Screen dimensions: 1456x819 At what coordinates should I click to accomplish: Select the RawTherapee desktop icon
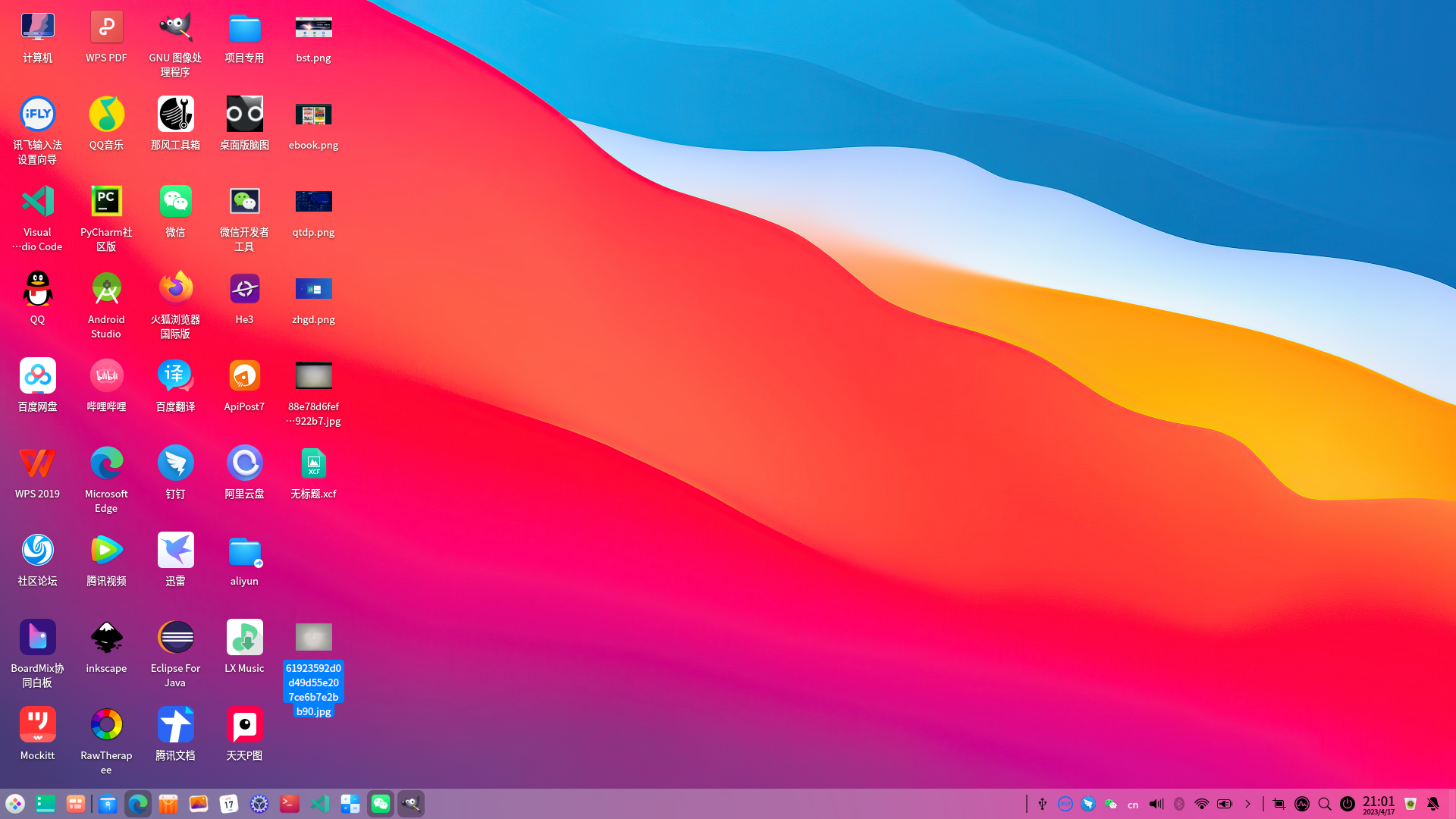(106, 725)
